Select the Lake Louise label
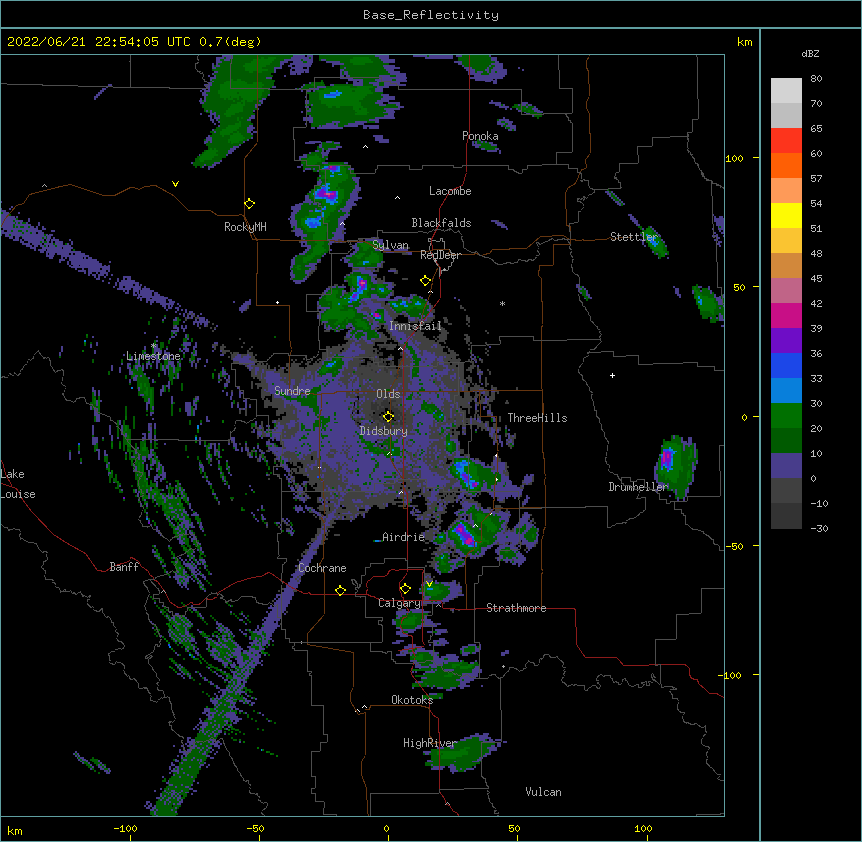The width and height of the screenshot is (862, 842). point(16,484)
